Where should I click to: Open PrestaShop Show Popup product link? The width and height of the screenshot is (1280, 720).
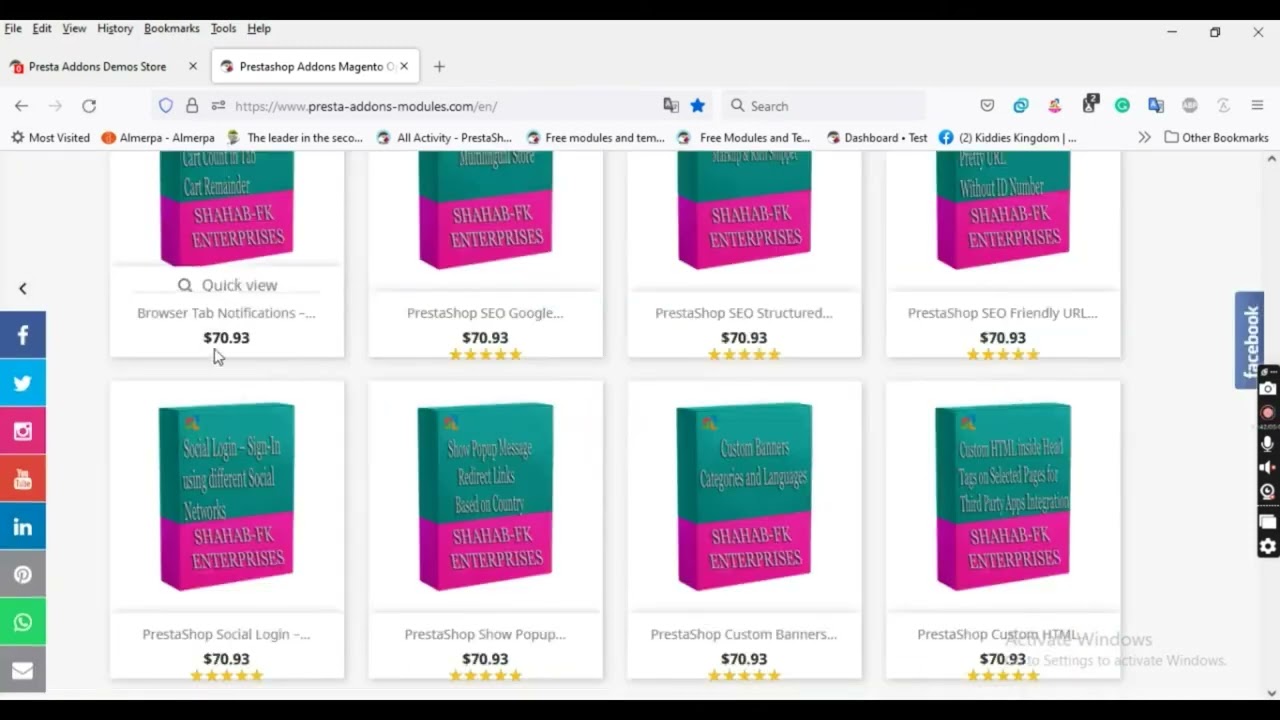tap(485, 634)
